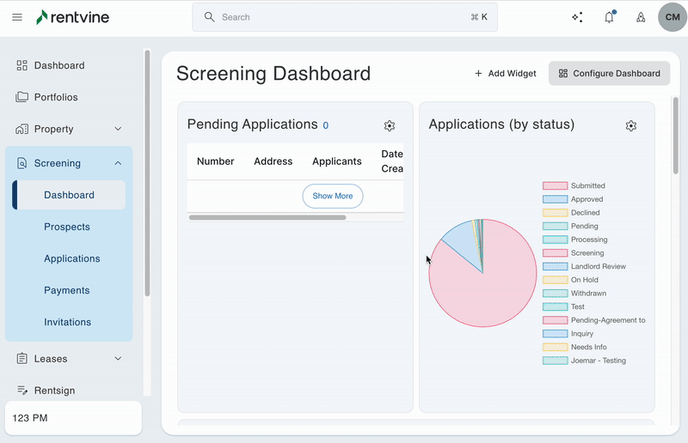
Task: Toggle Landlord Review legend entry
Action: [597, 267]
